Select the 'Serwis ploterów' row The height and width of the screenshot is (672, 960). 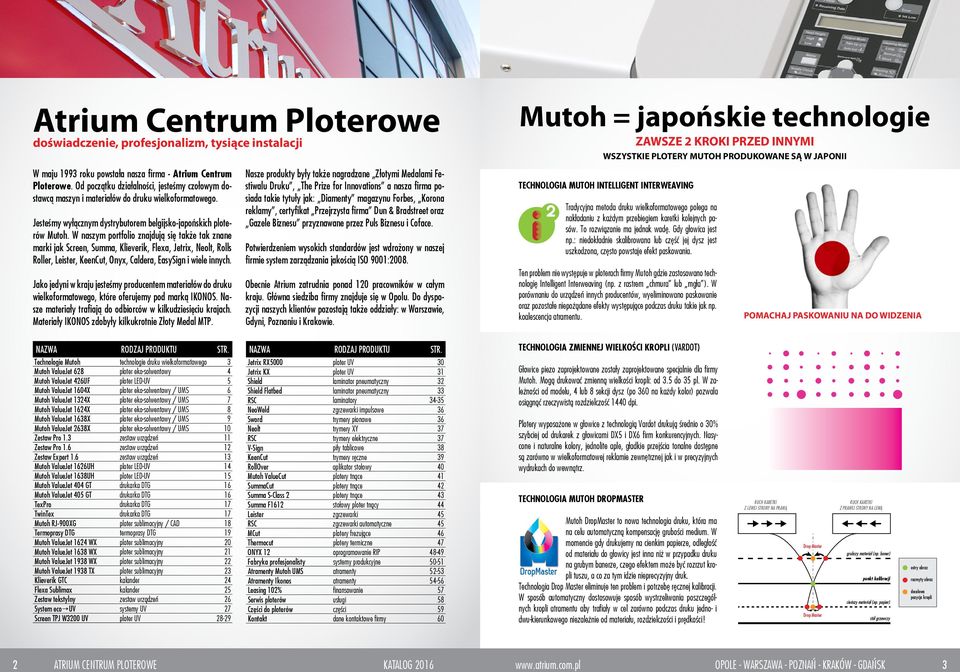click(x=345, y=600)
